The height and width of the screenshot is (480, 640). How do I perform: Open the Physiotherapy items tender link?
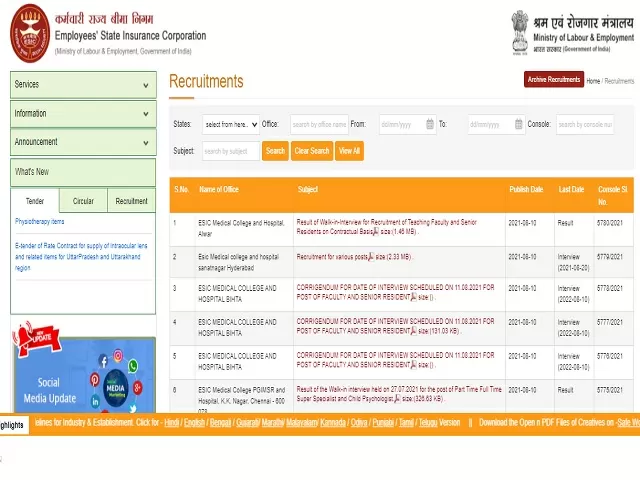(40, 222)
